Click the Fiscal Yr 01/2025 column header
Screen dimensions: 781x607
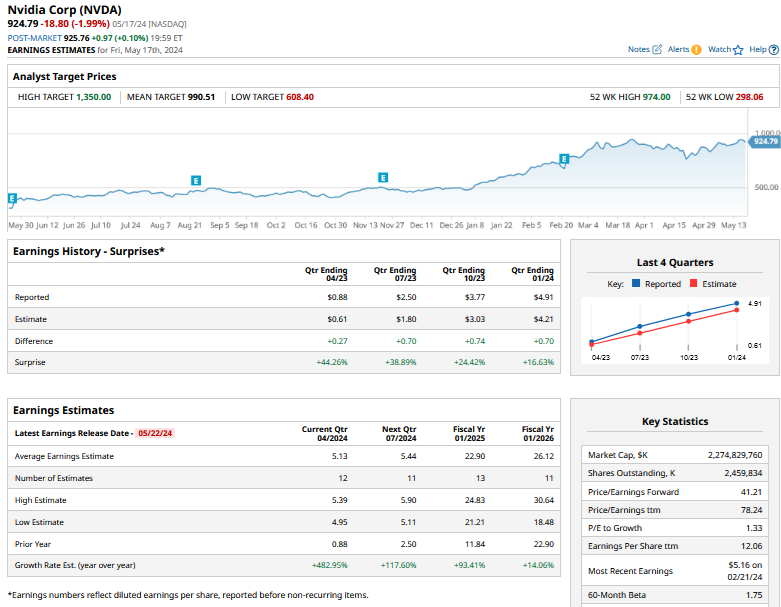[469, 433]
